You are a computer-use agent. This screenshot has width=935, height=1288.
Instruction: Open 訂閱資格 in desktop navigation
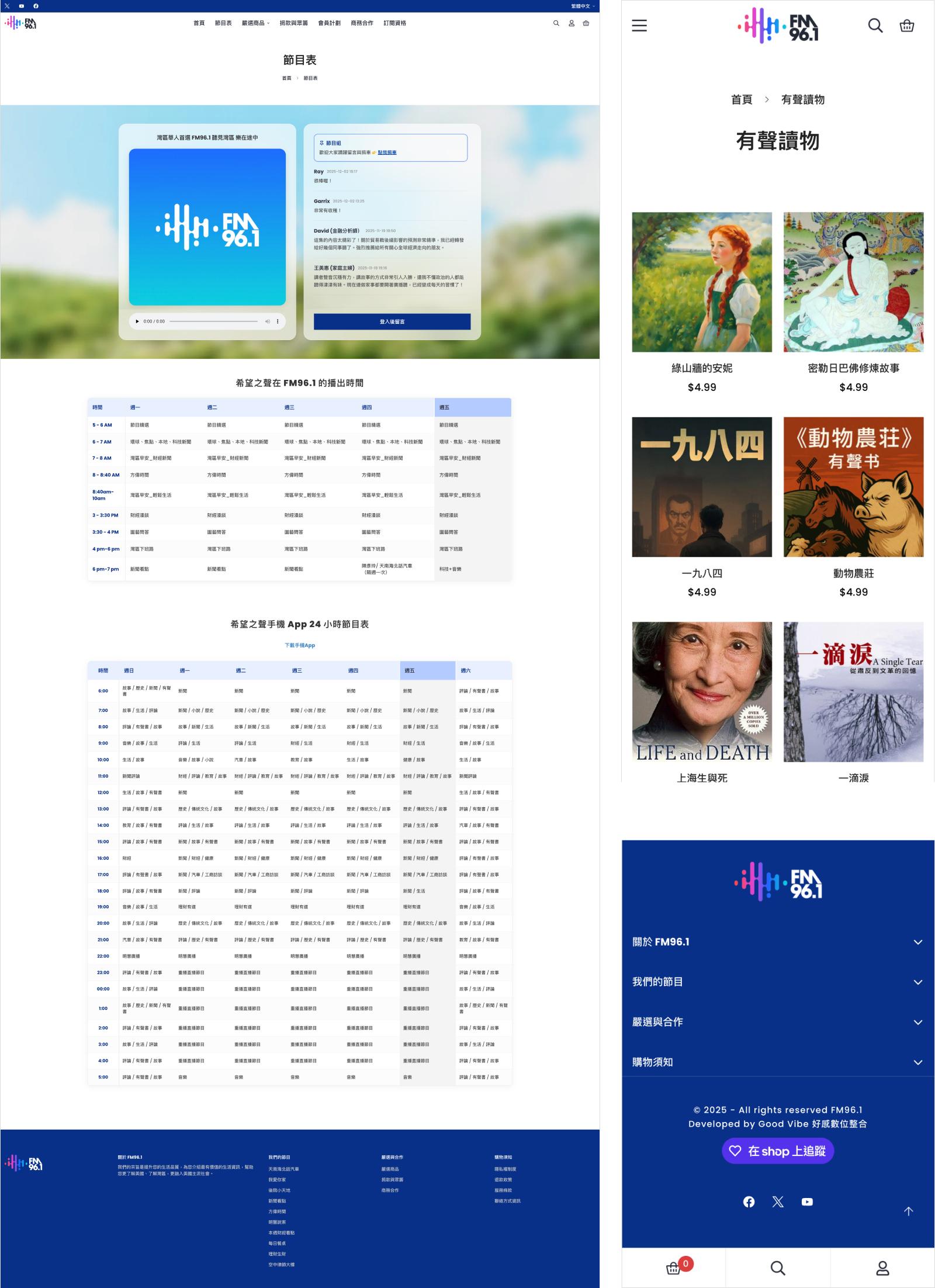click(x=394, y=23)
